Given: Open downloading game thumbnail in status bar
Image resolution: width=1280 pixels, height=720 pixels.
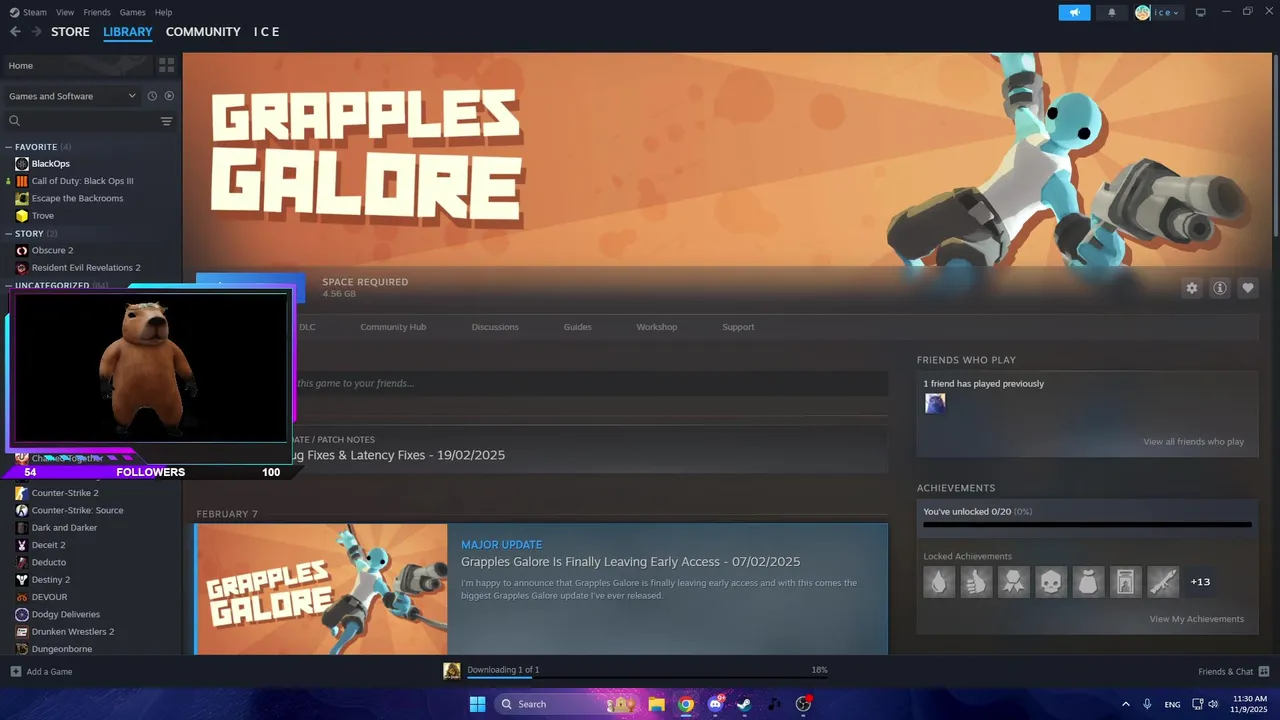Looking at the screenshot, I should 452,671.
